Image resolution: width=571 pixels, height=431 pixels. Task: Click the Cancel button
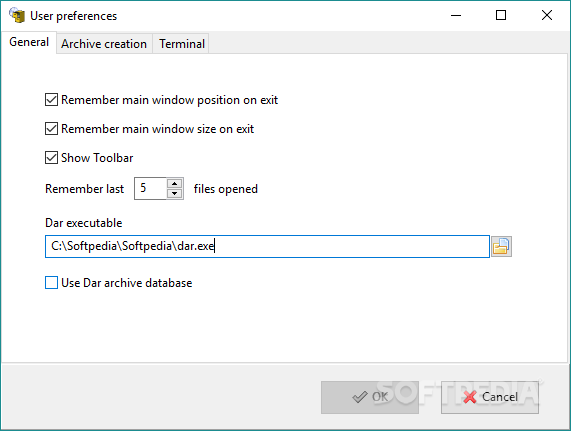coord(490,397)
